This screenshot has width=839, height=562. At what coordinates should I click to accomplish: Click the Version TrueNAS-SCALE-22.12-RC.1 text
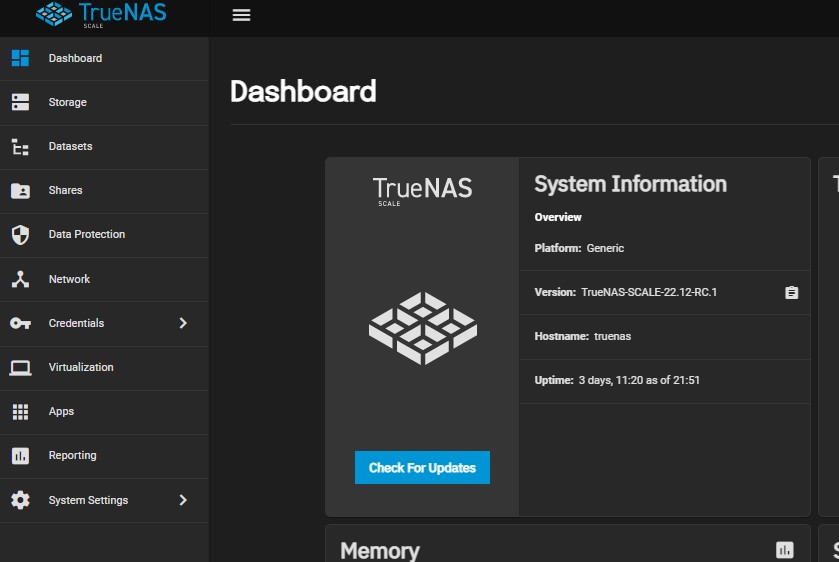click(626, 292)
